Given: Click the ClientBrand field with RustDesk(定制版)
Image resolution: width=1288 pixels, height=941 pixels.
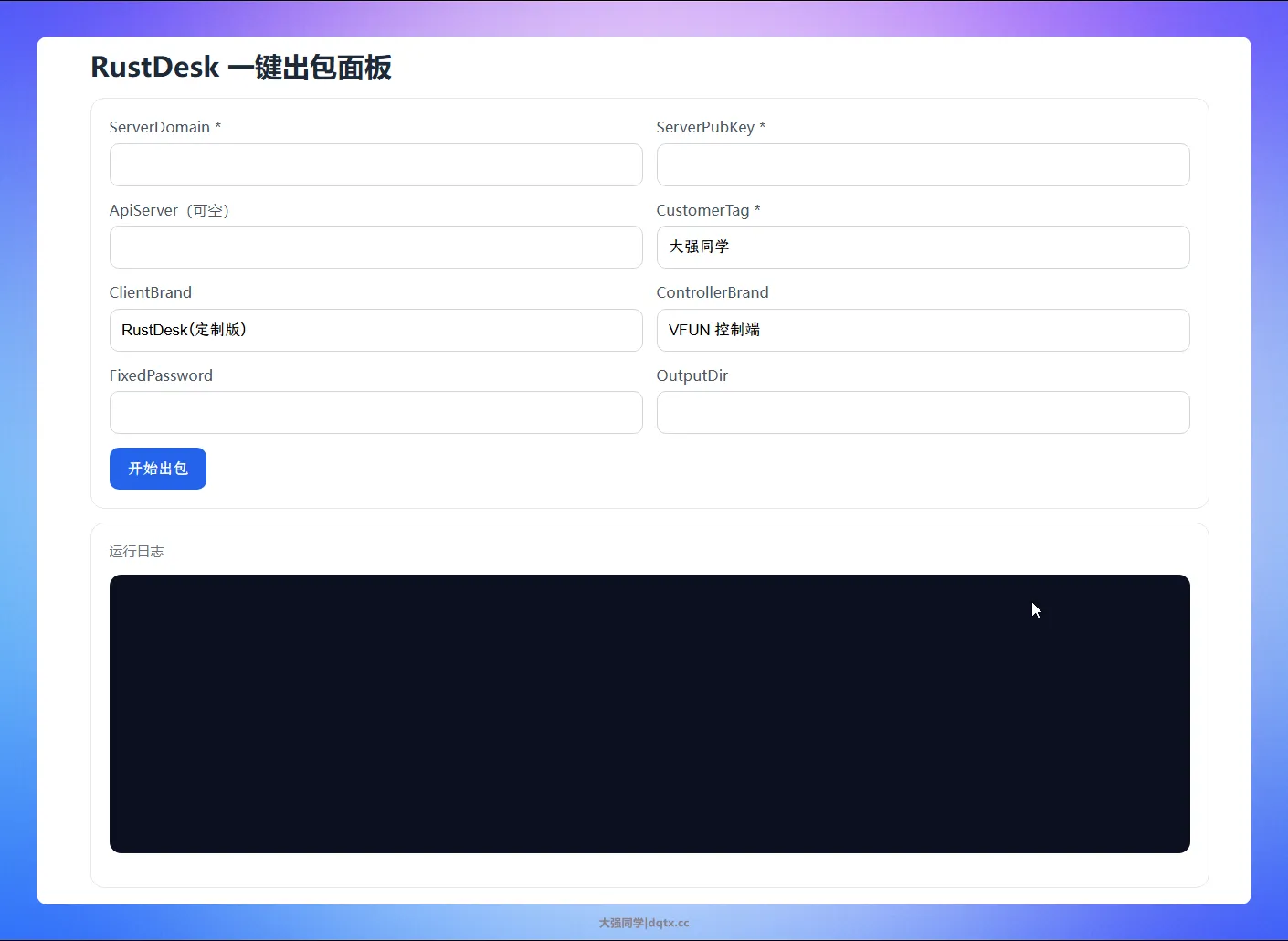Looking at the screenshot, I should coord(375,331).
